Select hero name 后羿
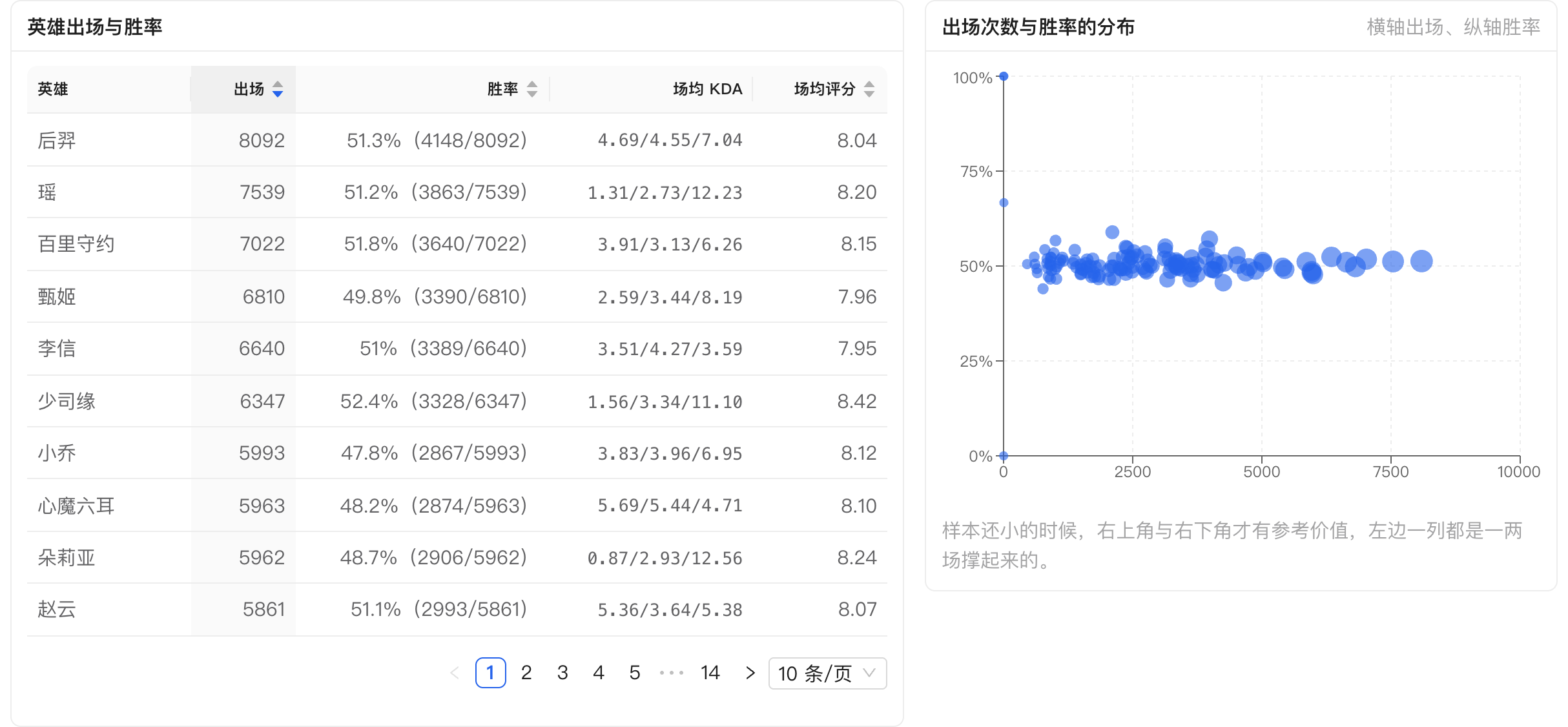This screenshot has width=1568, height=727. click(x=57, y=140)
